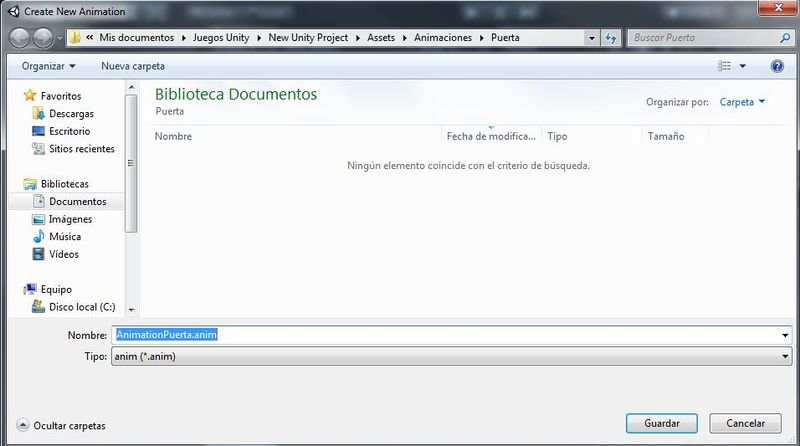800x446 pixels.
Task: Select Mis documentos in breadcrumb path
Action: (136, 38)
